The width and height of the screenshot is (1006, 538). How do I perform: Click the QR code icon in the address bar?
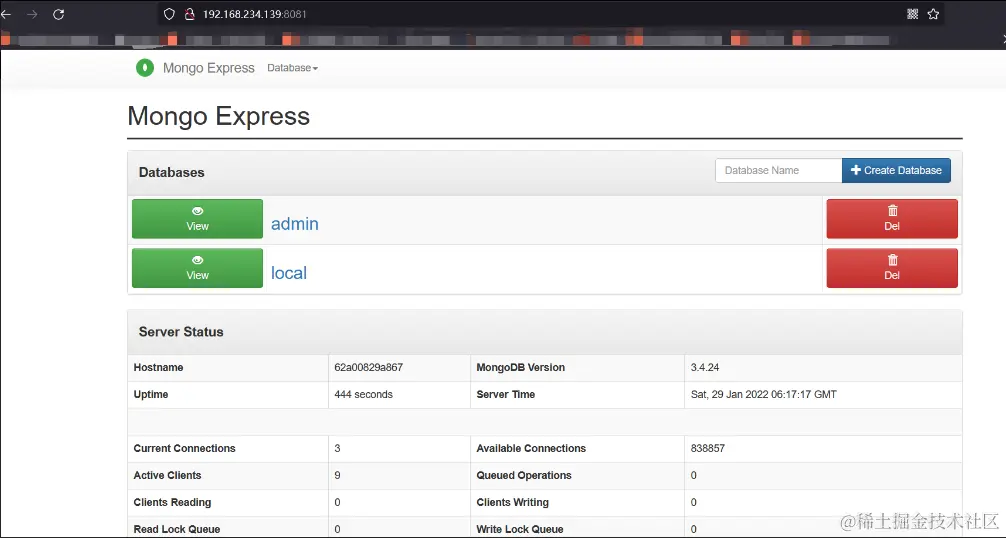tap(912, 14)
